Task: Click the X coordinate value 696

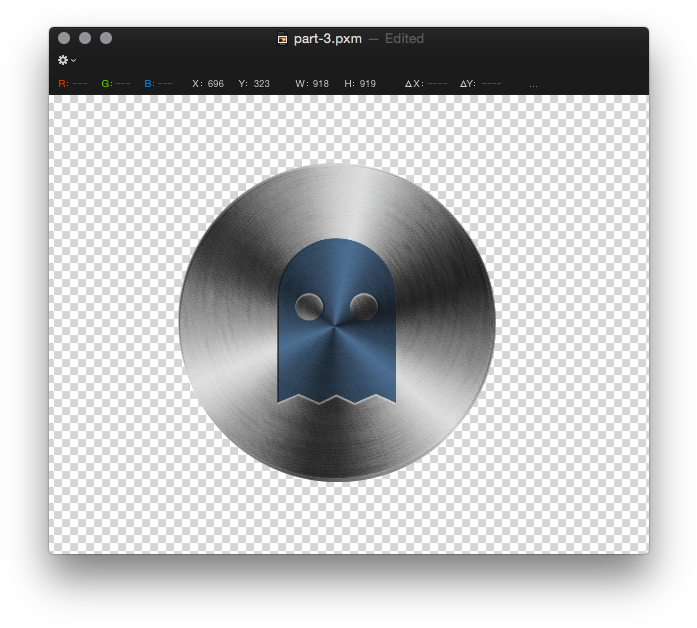Action: [x=215, y=84]
